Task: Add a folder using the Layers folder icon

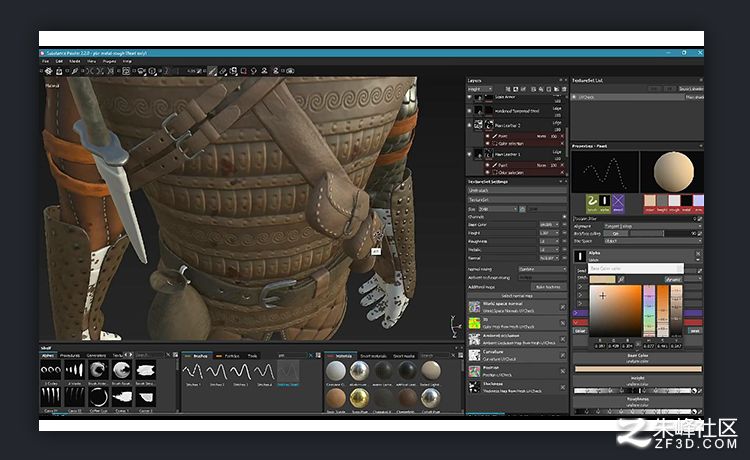Action: pos(556,89)
